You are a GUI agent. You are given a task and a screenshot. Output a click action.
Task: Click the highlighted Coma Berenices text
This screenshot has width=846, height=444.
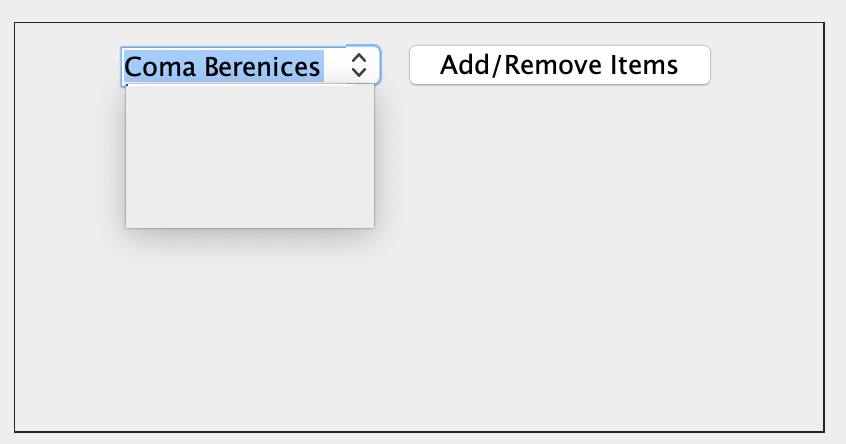coord(222,67)
